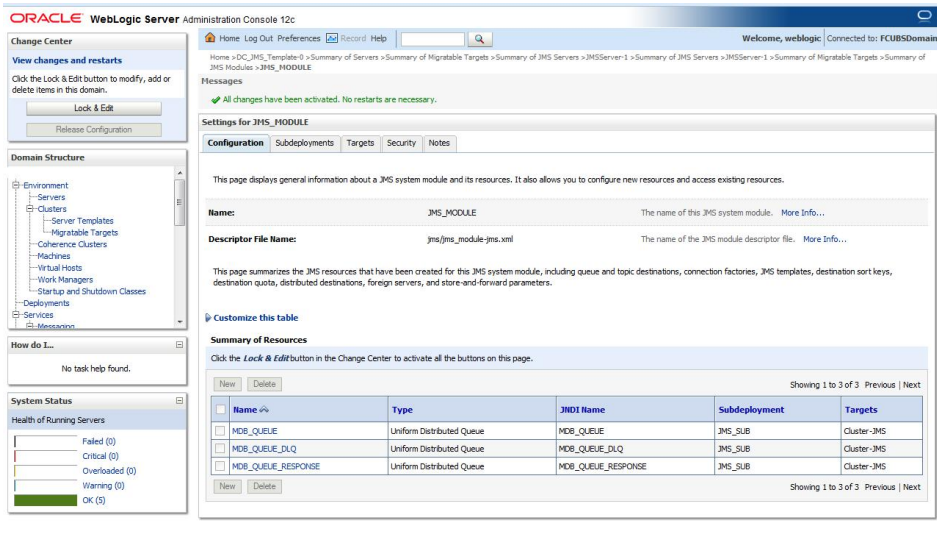The image size is (937, 541).
Task: Open Preferences in the toolbar
Action: click(x=299, y=38)
